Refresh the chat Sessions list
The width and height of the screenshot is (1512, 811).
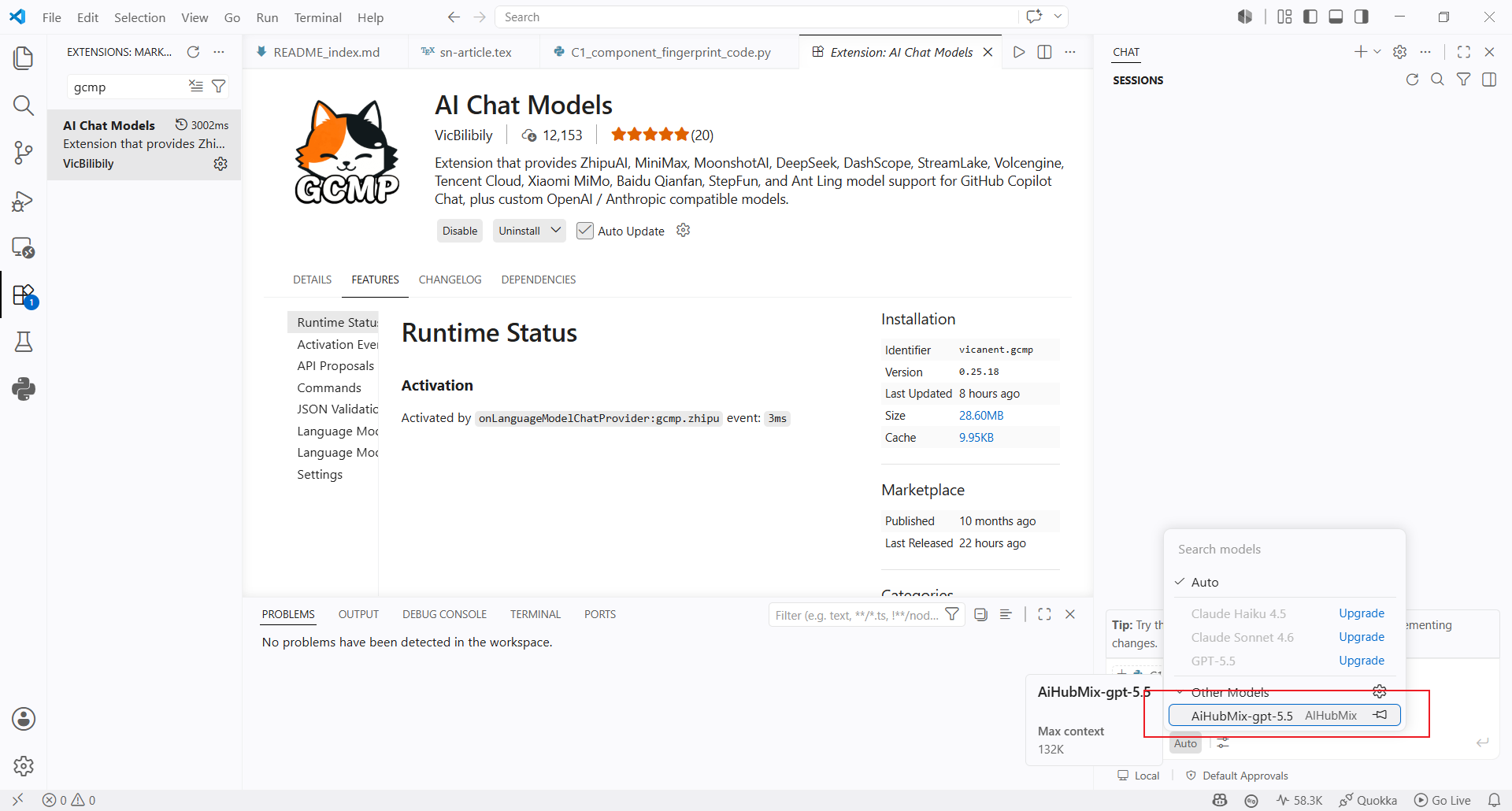1412,80
